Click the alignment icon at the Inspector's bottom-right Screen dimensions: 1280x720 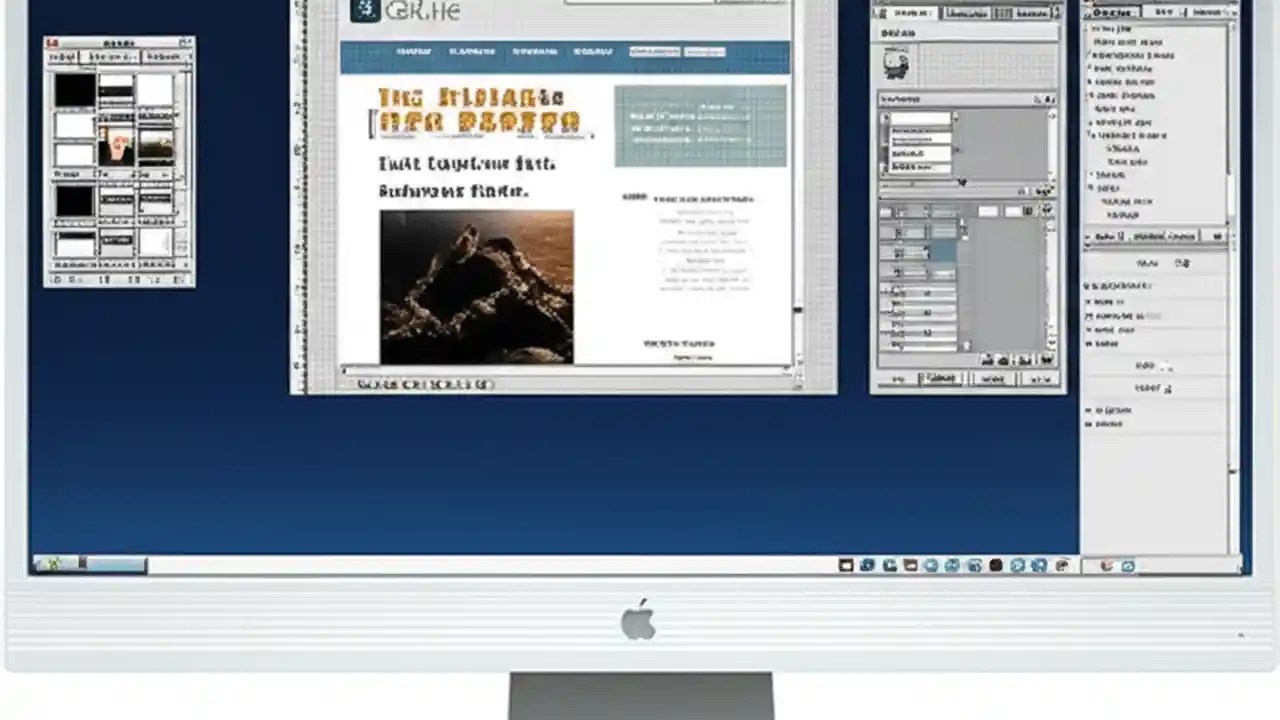tap(1045, 360)
